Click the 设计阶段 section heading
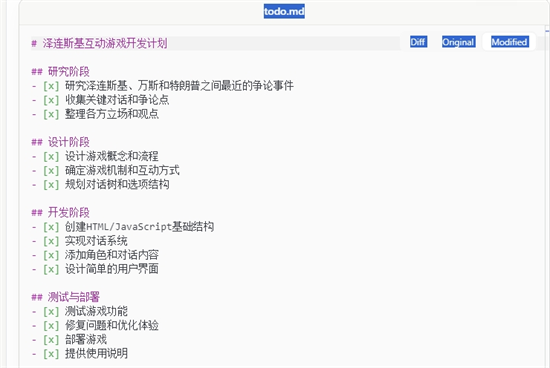 point(69,142)
